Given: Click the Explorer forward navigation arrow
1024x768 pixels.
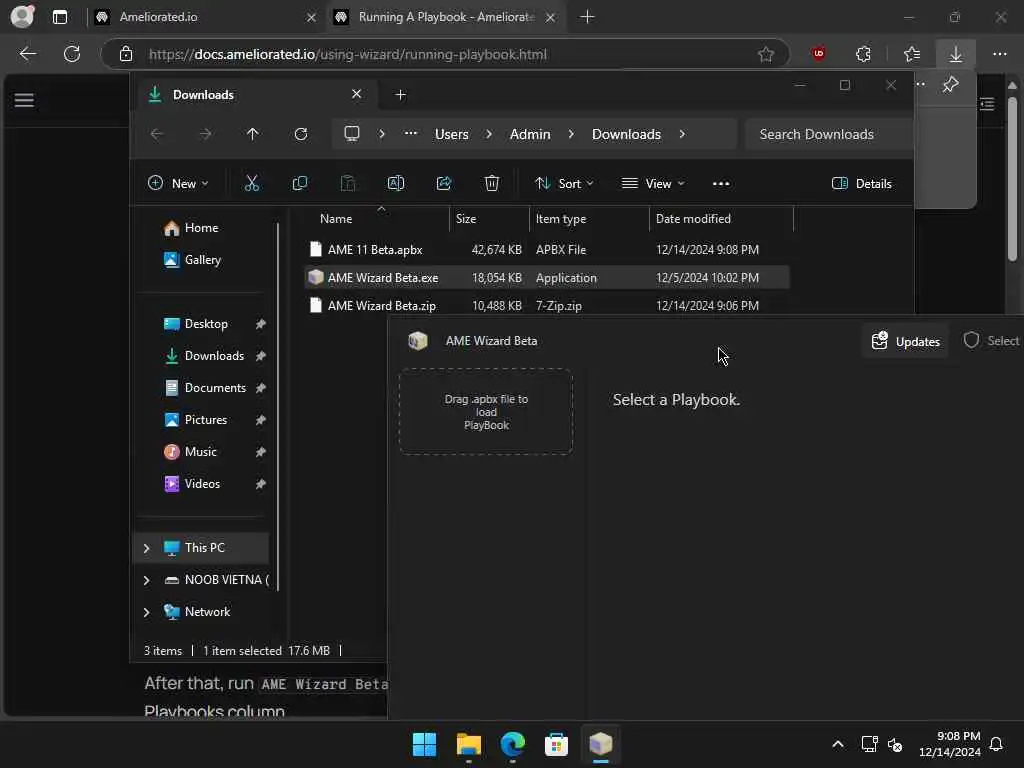Looking at the screenshot, I should 205,134.
